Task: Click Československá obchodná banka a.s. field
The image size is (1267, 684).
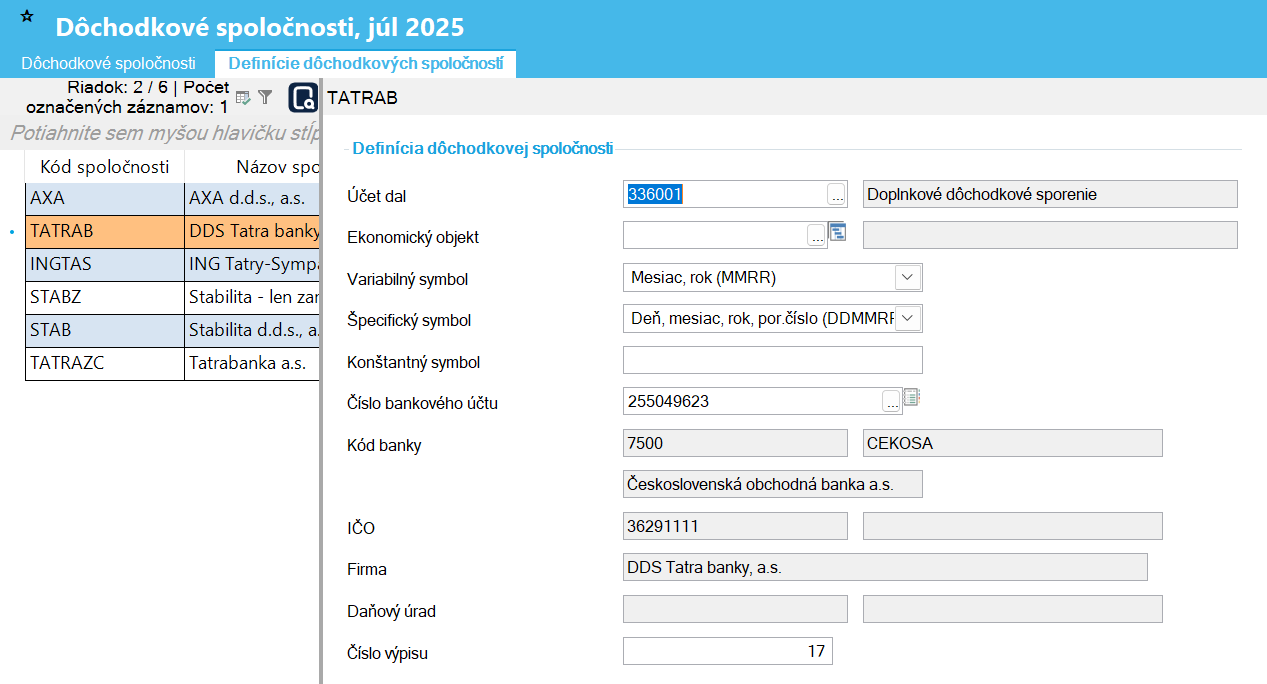Action: click(x=772, y=484)
